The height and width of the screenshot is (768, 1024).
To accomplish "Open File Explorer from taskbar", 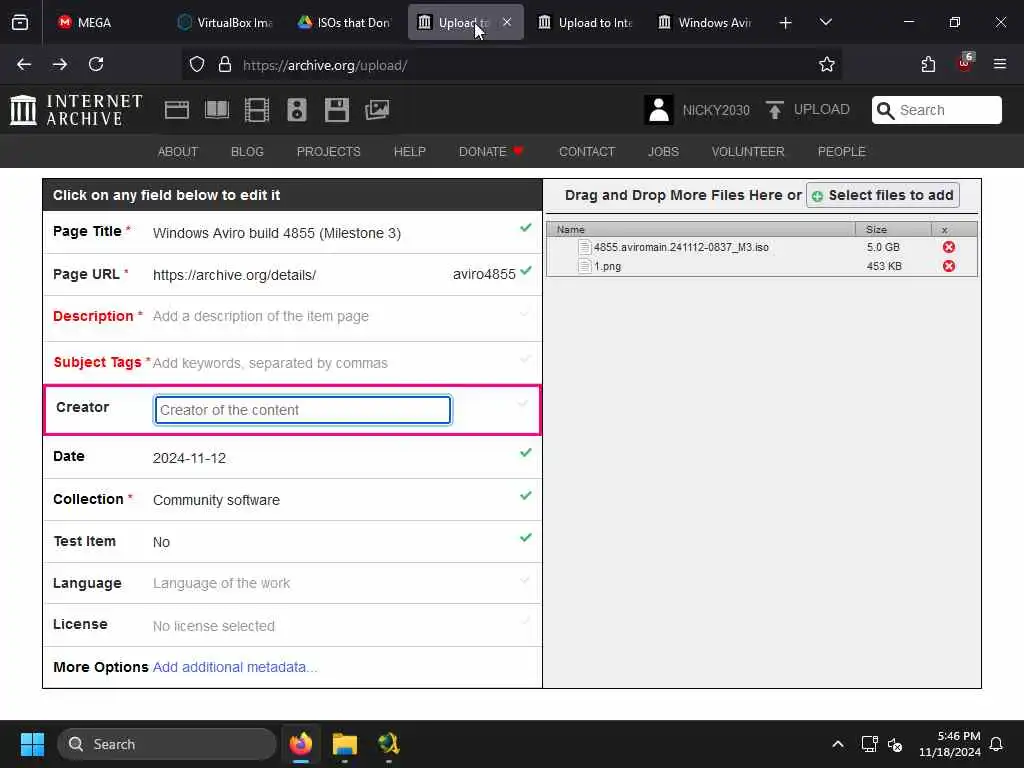I will point(344,744).
